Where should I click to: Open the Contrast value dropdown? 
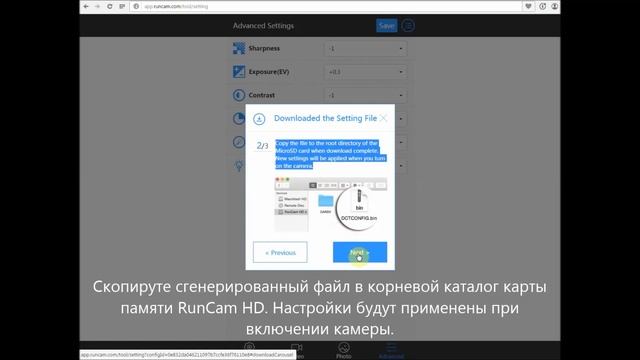click(x=365, y=95)
